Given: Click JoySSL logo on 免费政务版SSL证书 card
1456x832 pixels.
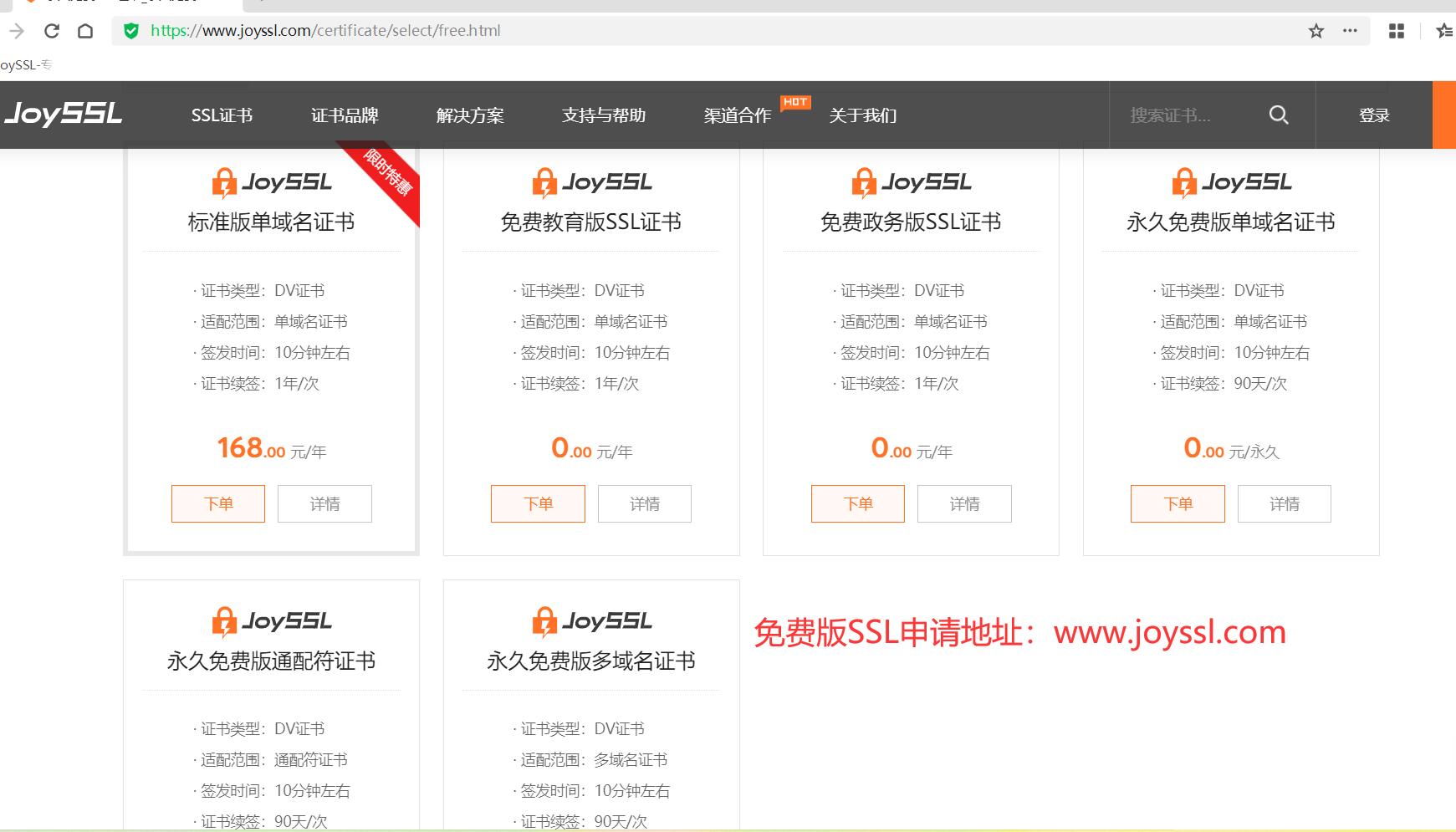Looking at the screenshot, I should [x=911, y=182].
